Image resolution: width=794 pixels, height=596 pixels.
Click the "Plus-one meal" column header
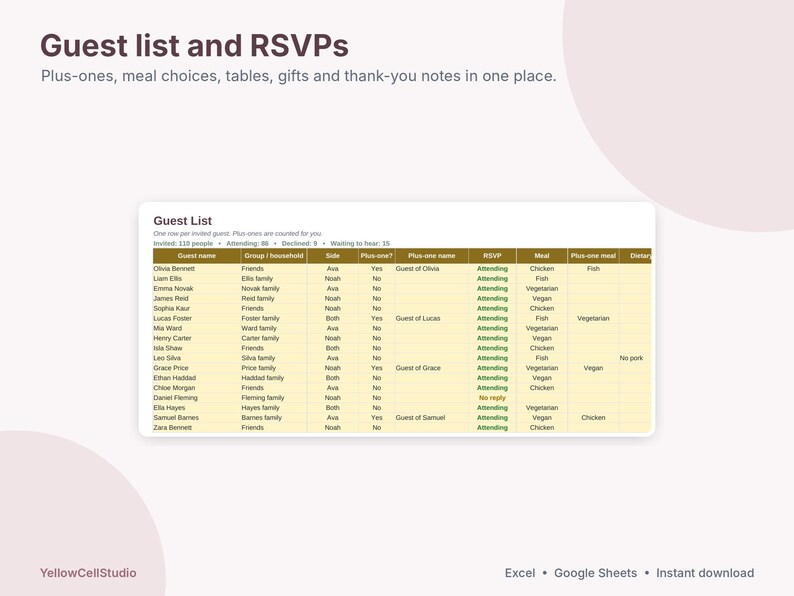[x=593, y=256]
